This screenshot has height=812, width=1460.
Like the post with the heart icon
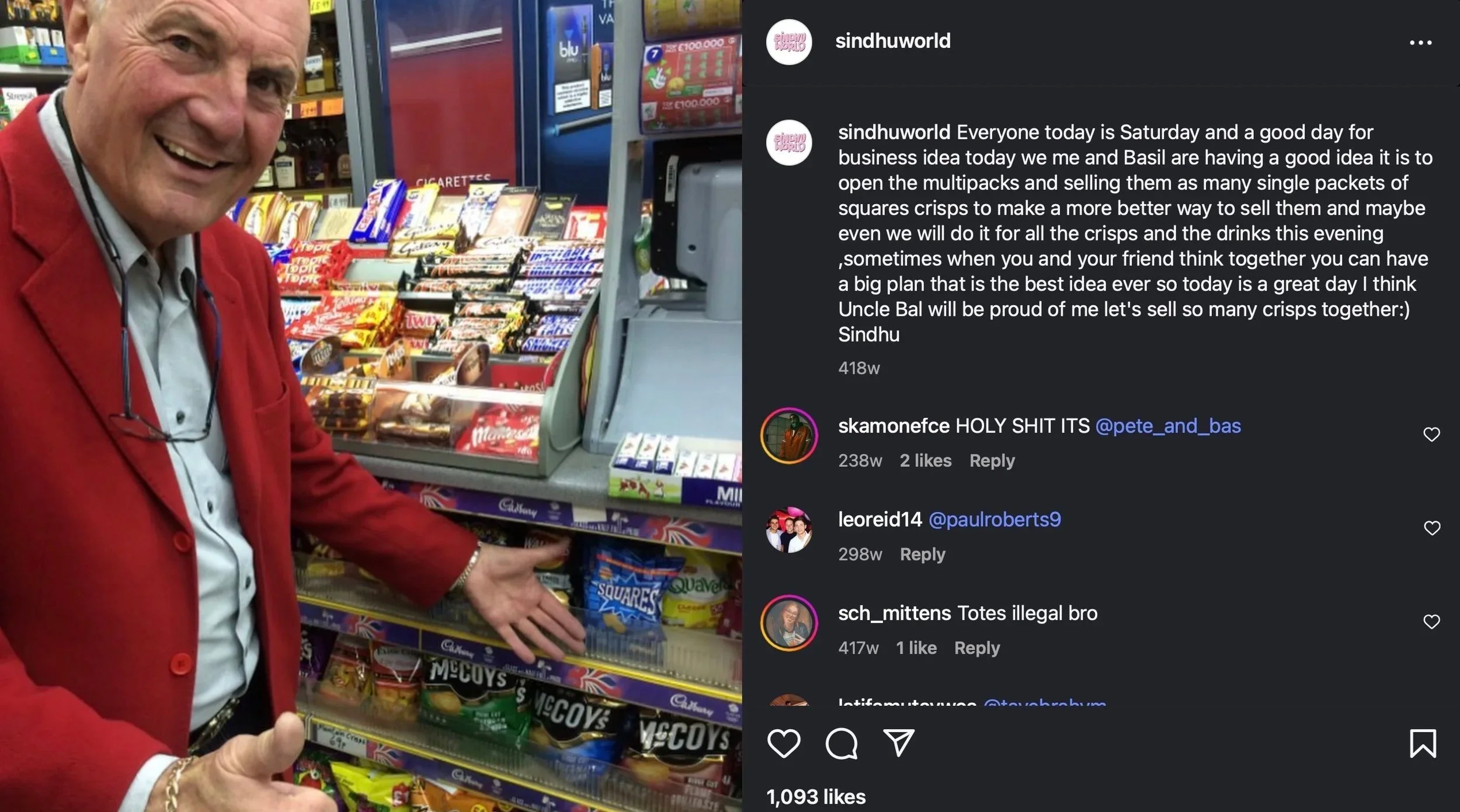coord(783,743)
